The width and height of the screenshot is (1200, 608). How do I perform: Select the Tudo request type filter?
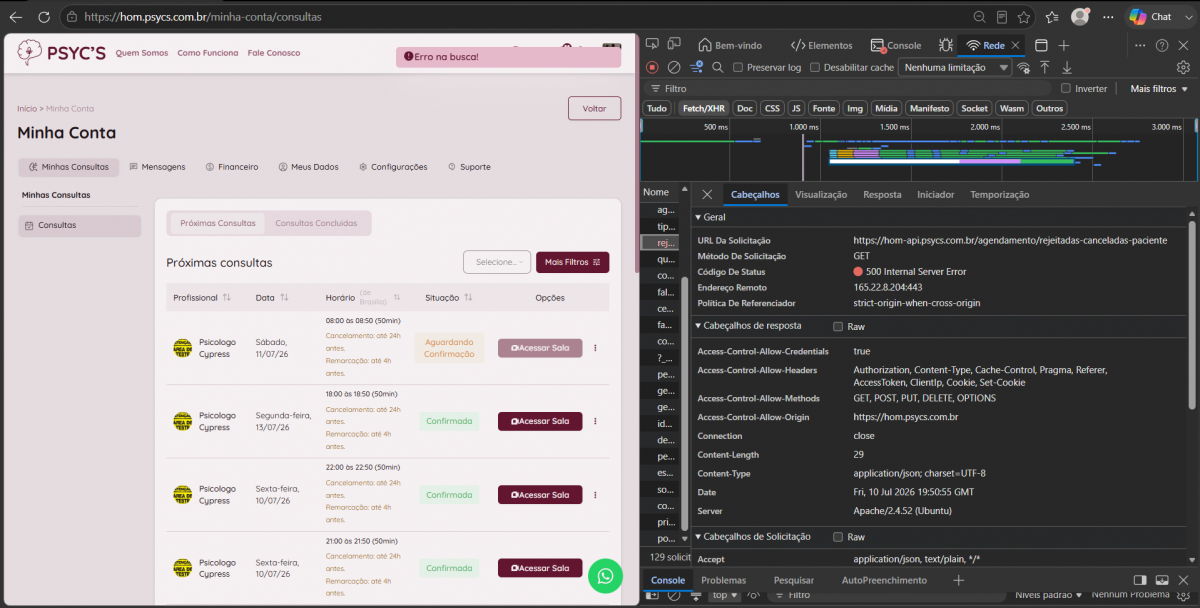coord(657,108)
